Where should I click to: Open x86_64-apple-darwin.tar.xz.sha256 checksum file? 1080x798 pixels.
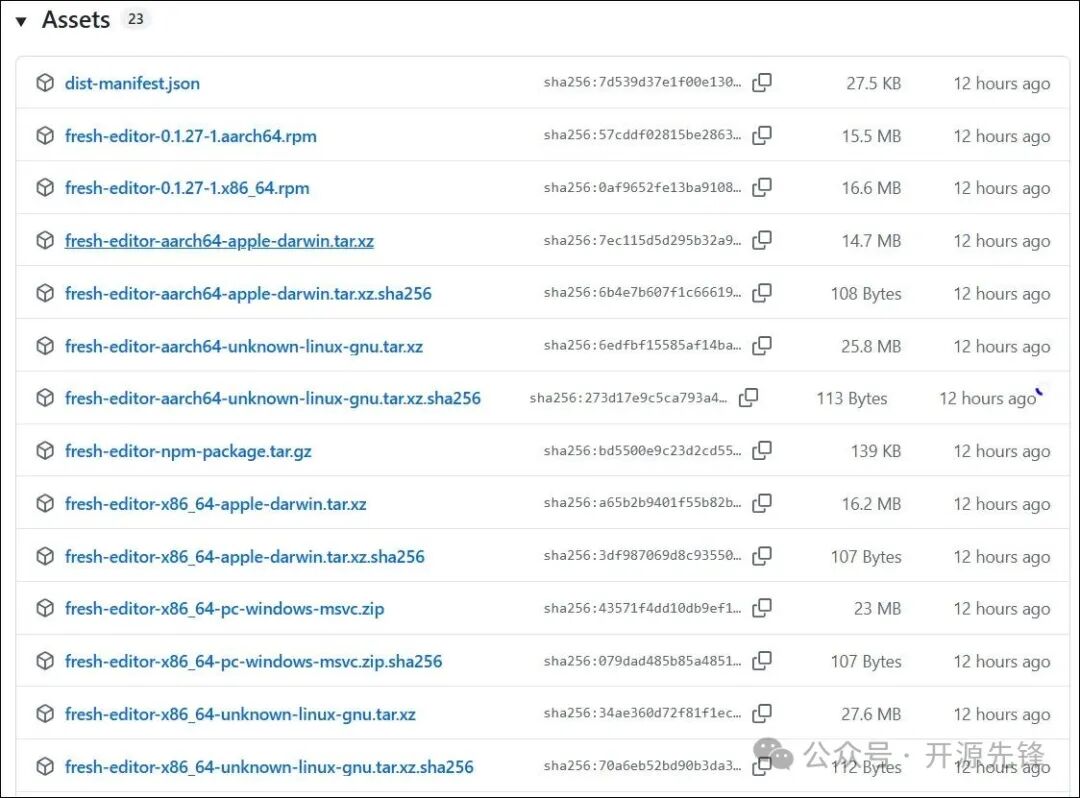(244, 556)
